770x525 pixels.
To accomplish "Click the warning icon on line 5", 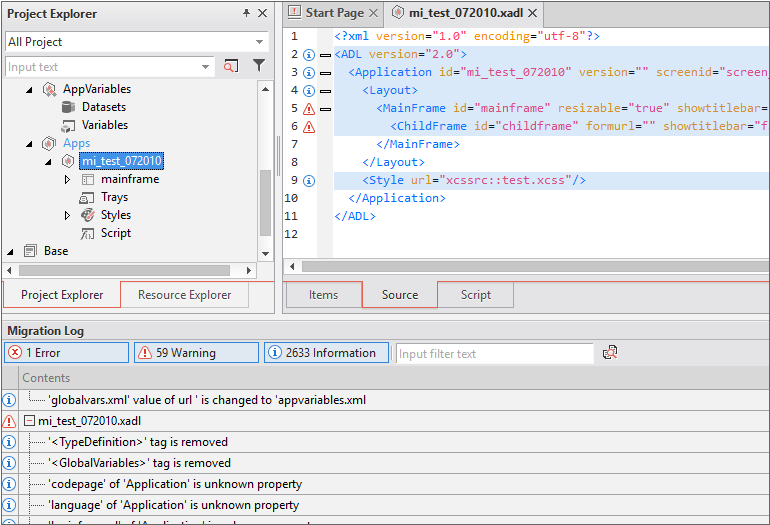I will 309,109.
